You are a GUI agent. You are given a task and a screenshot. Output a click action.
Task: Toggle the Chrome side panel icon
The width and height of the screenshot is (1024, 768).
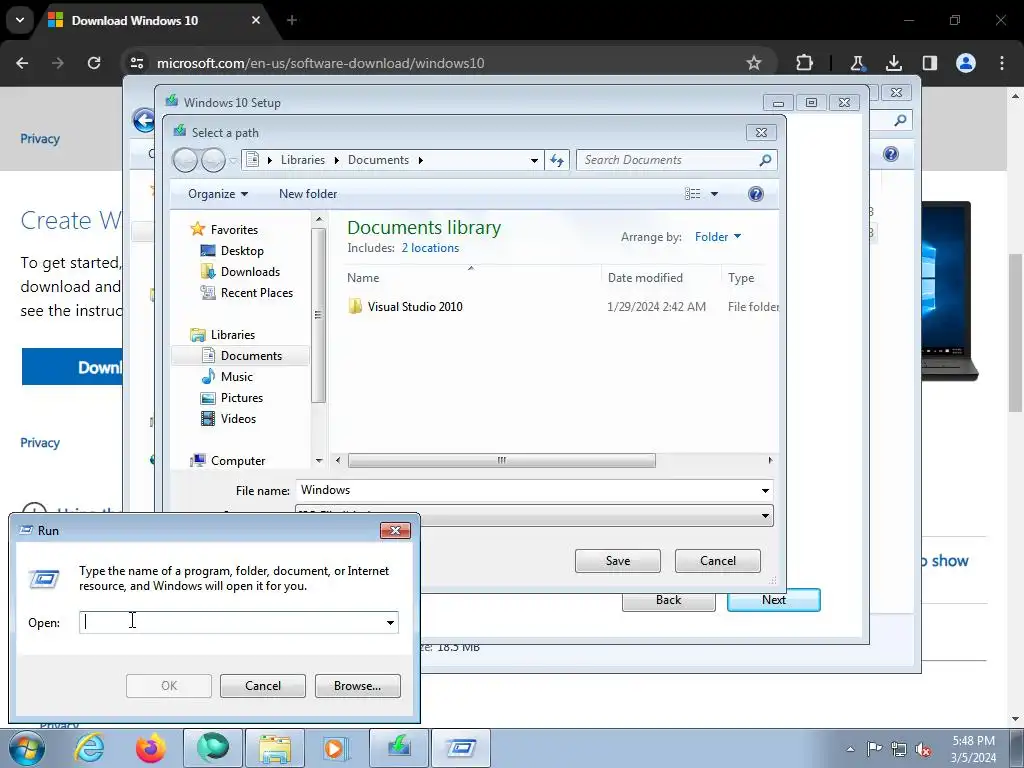[929, 63]
